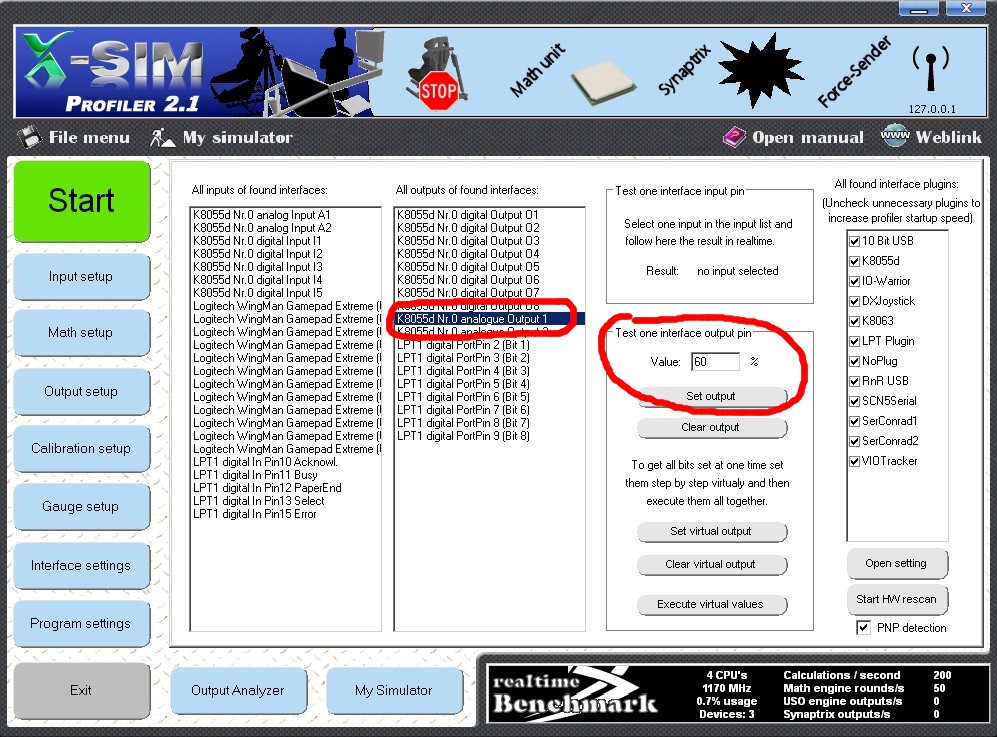Open the Math unit processor chip icon
The height and width of the screenshot is (737, 997).
click(x=603, y=84)
